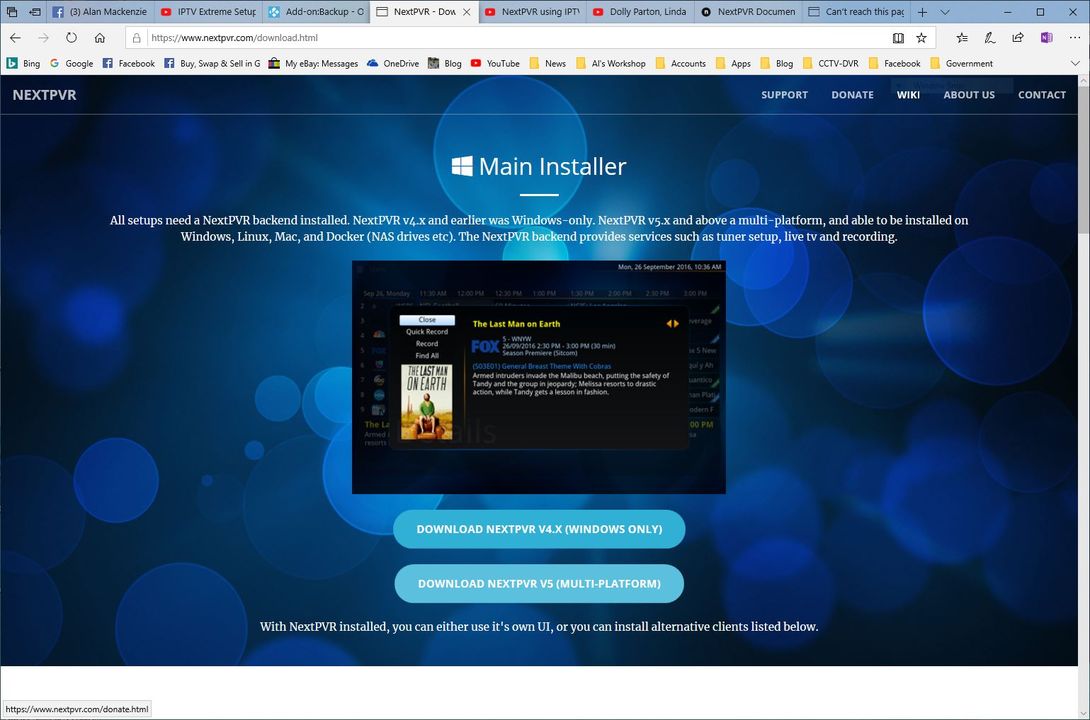Click the Add notes pen icon
1090x720 pixels.
pos(989,38)
